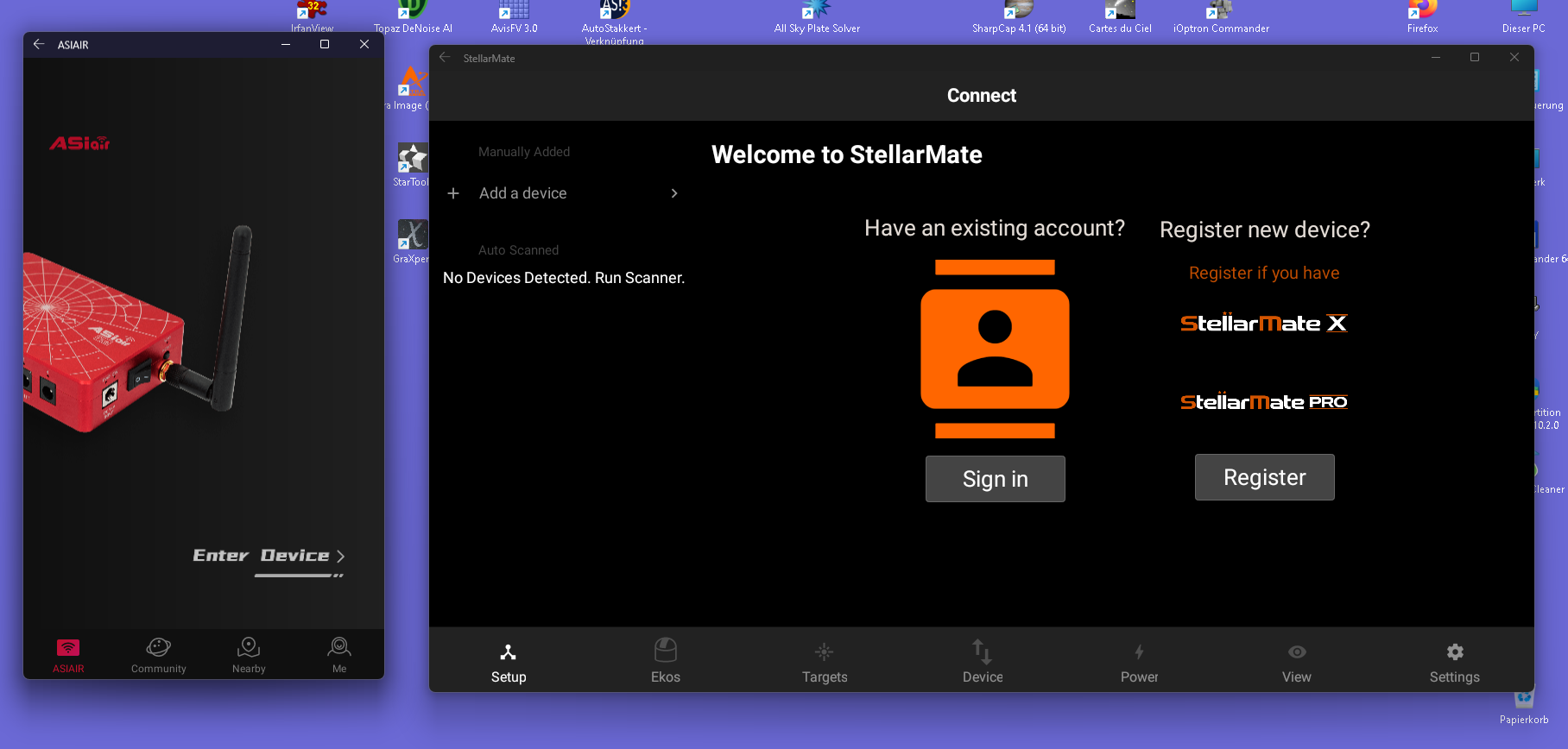Click the StellarMate PRO logo

1264,401
